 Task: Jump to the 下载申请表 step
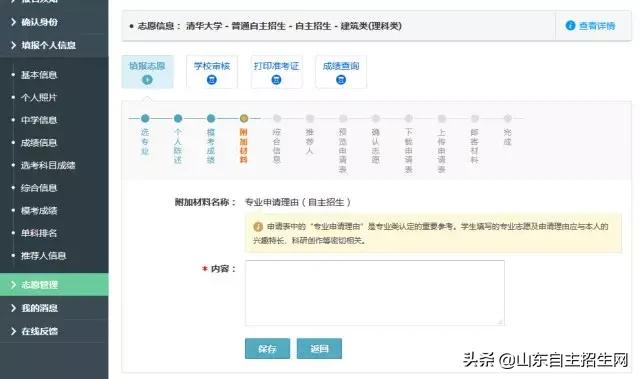click(409, 118)
